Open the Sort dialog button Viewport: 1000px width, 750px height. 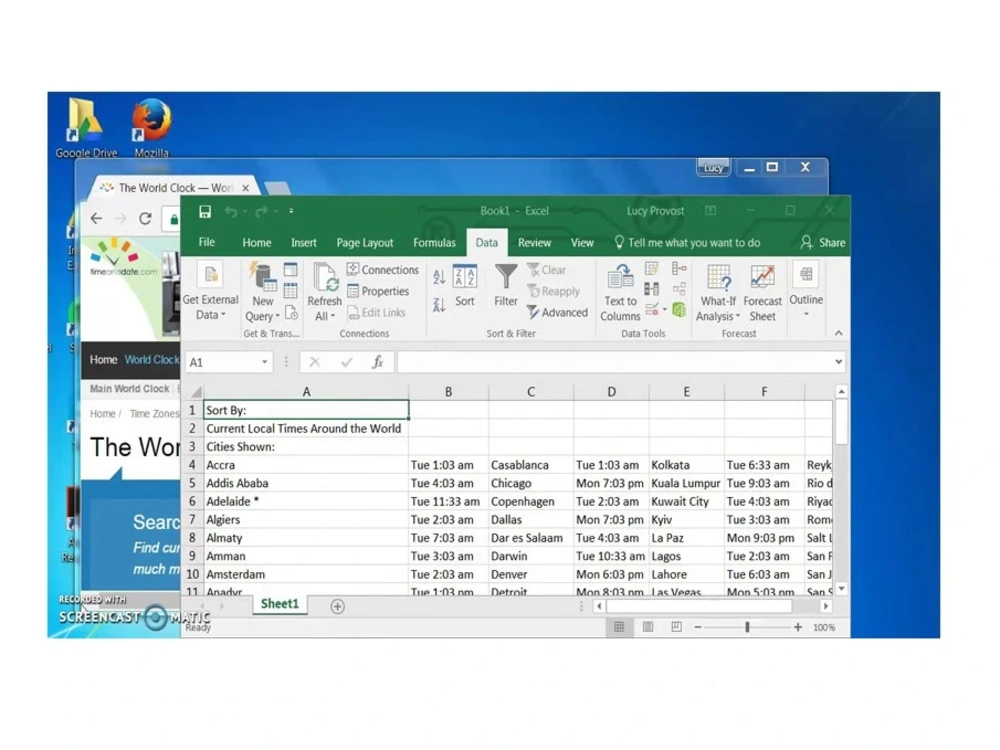pyautogui.click(x=464, y=286)
